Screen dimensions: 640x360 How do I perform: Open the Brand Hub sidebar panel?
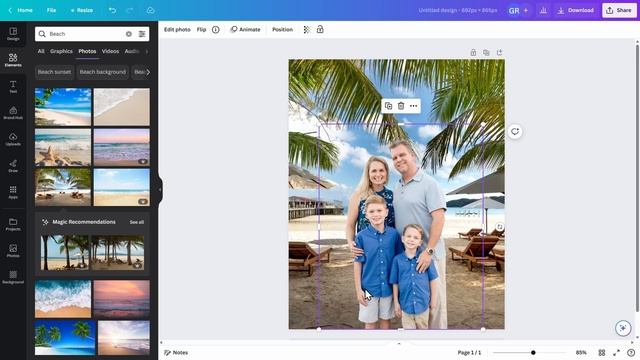[13, 113]
